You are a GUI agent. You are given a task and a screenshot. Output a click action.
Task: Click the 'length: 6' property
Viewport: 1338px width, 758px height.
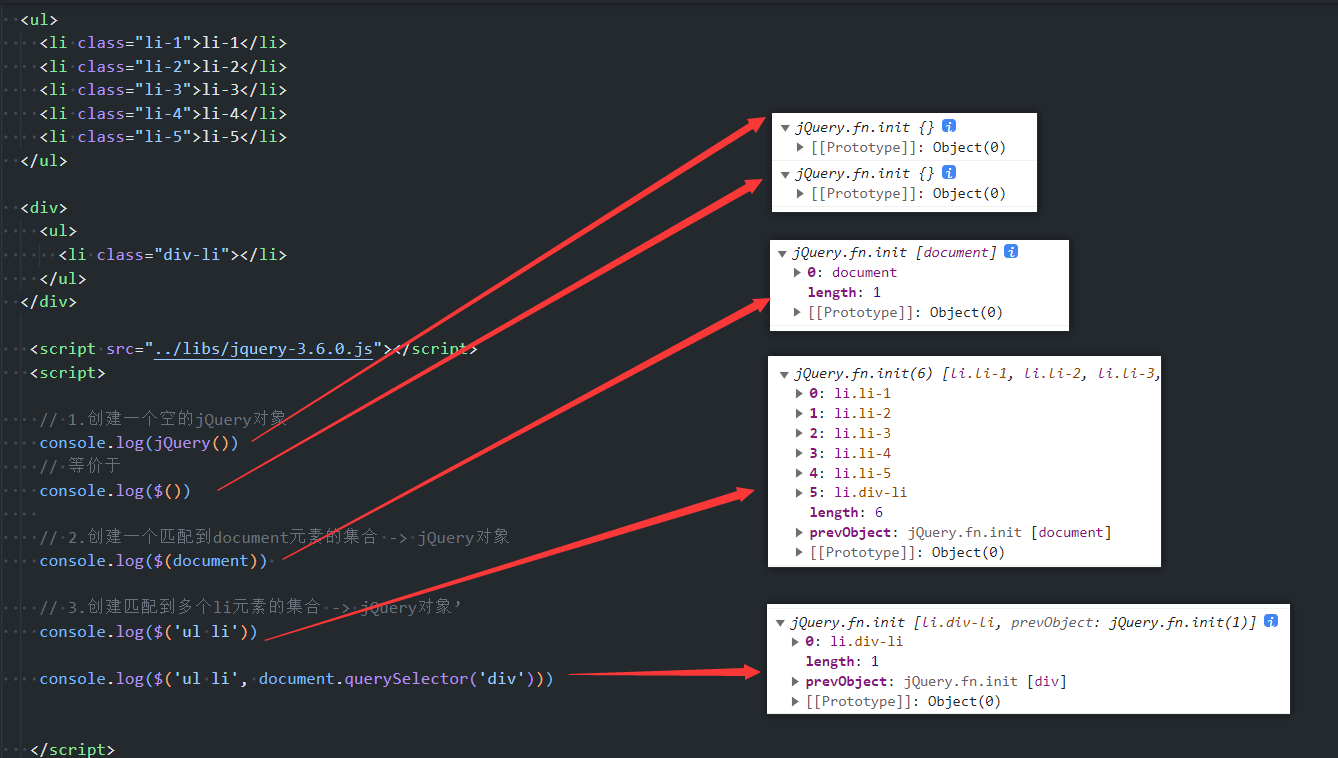pos(846,512)
